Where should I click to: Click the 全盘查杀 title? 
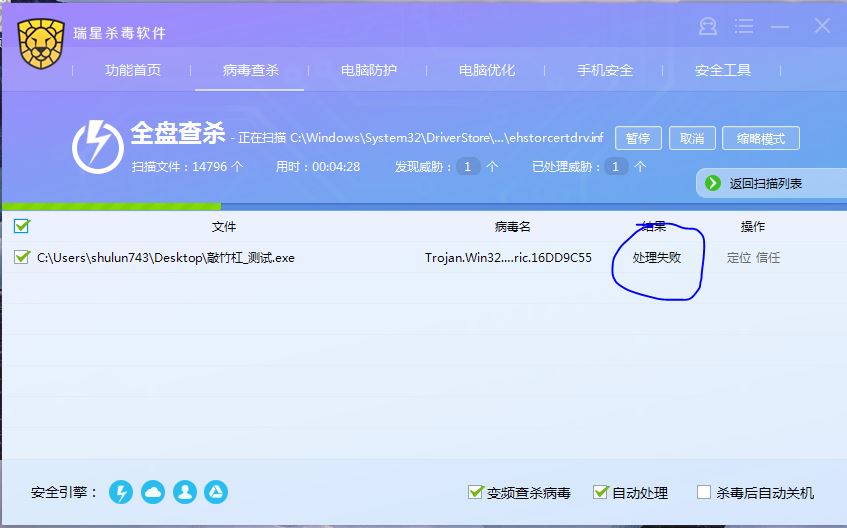tap(178, 133)
